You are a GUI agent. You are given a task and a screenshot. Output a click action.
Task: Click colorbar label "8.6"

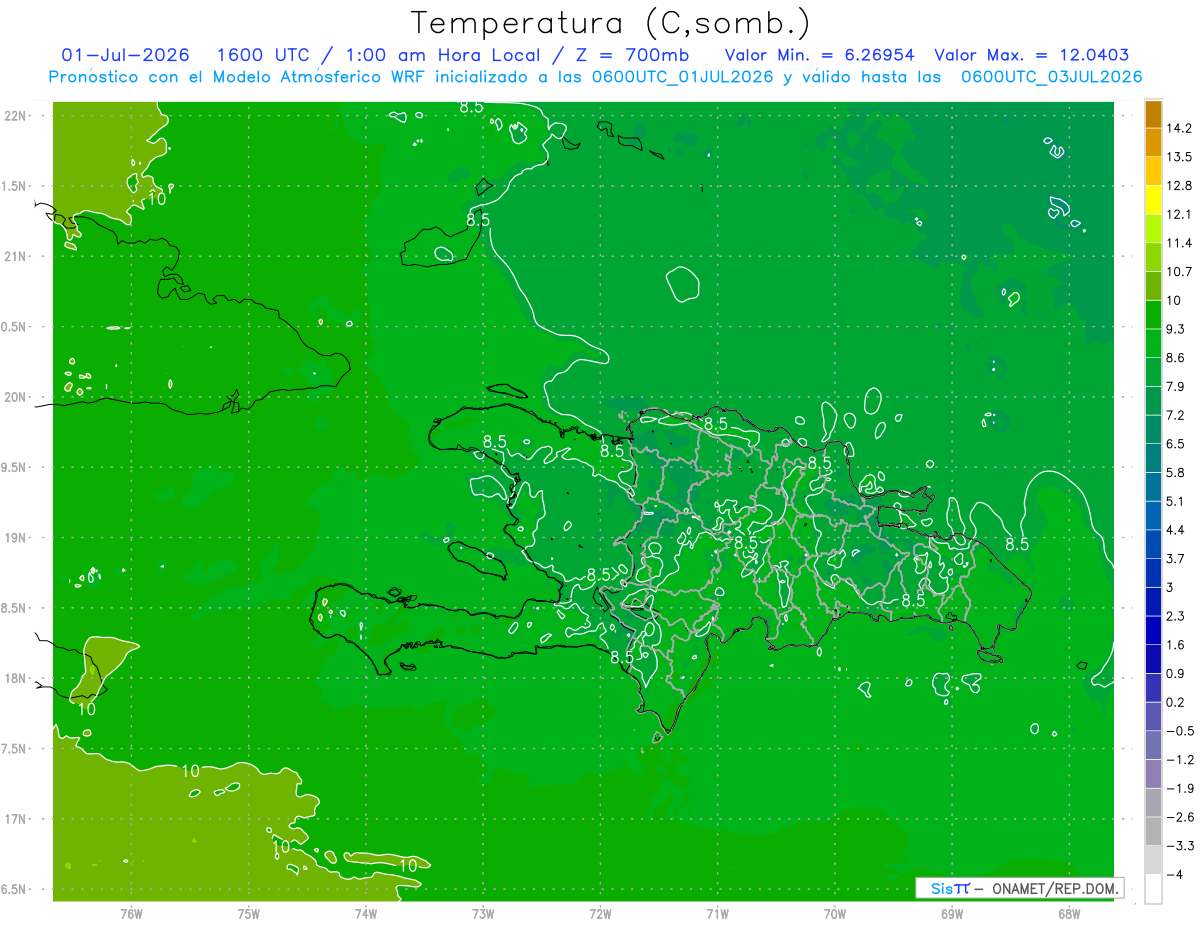pos(1176,358)
